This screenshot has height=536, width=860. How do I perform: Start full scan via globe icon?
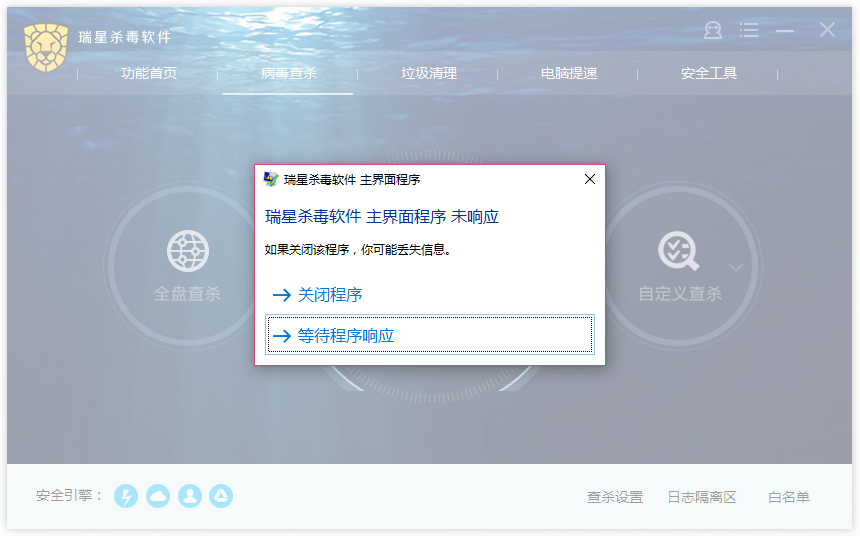coord(188,251)
